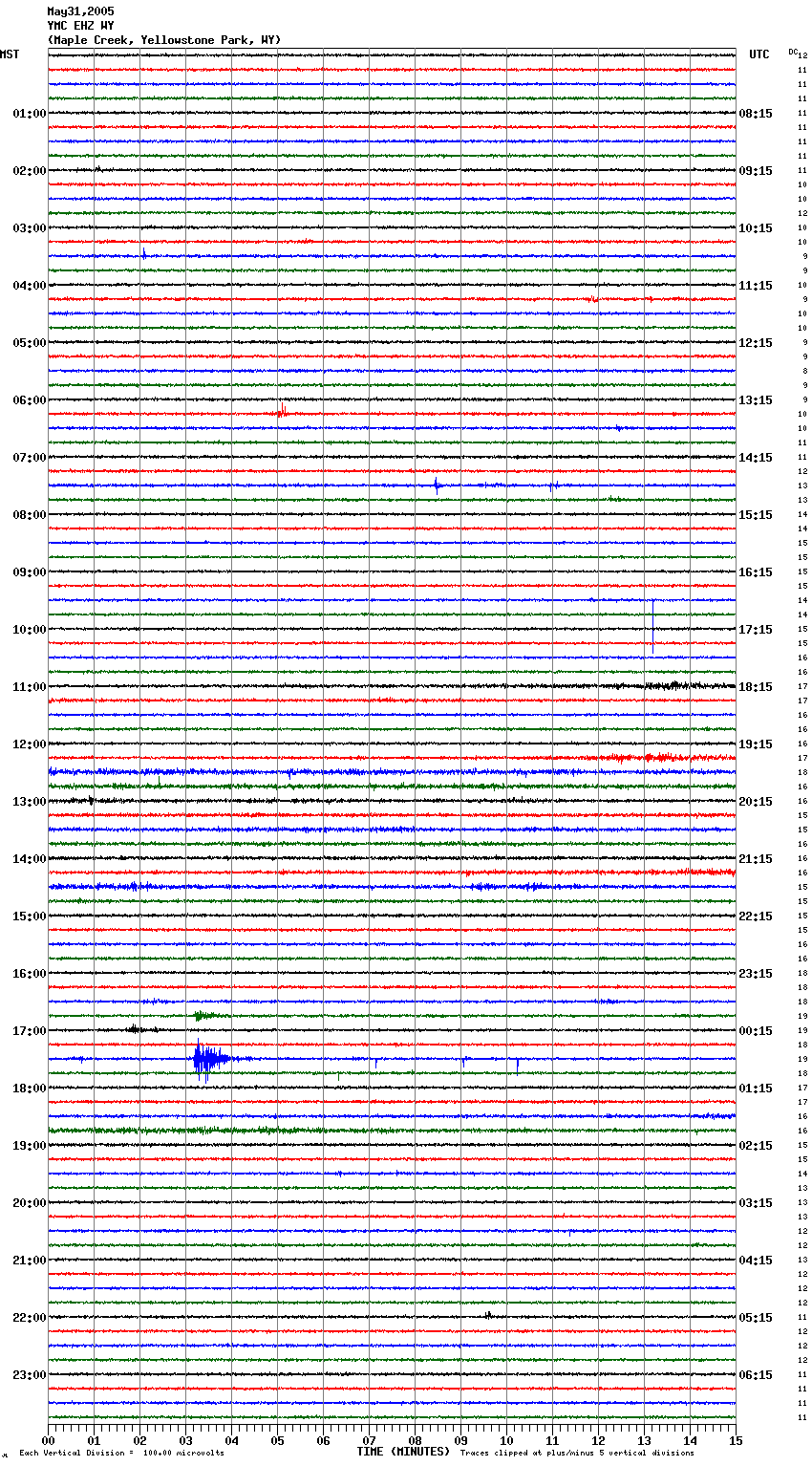Click the 15:15 UTC time label

pos(756,515)
